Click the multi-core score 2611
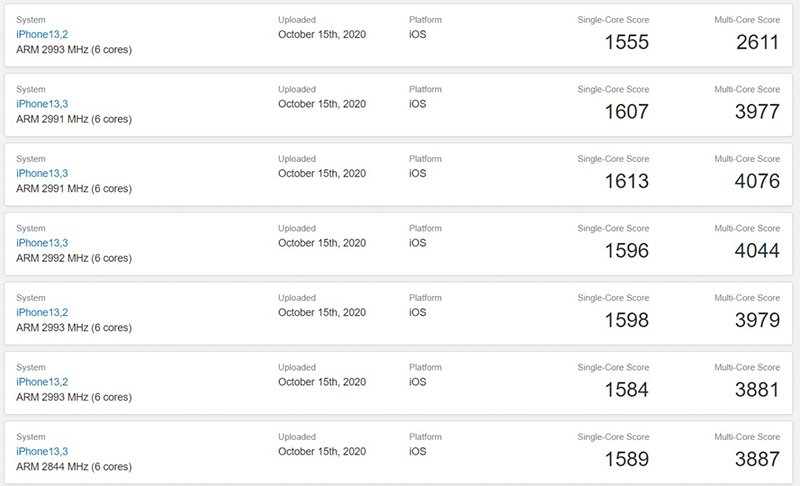The height and width of the screenshot is (486, 800). [757, 43]
